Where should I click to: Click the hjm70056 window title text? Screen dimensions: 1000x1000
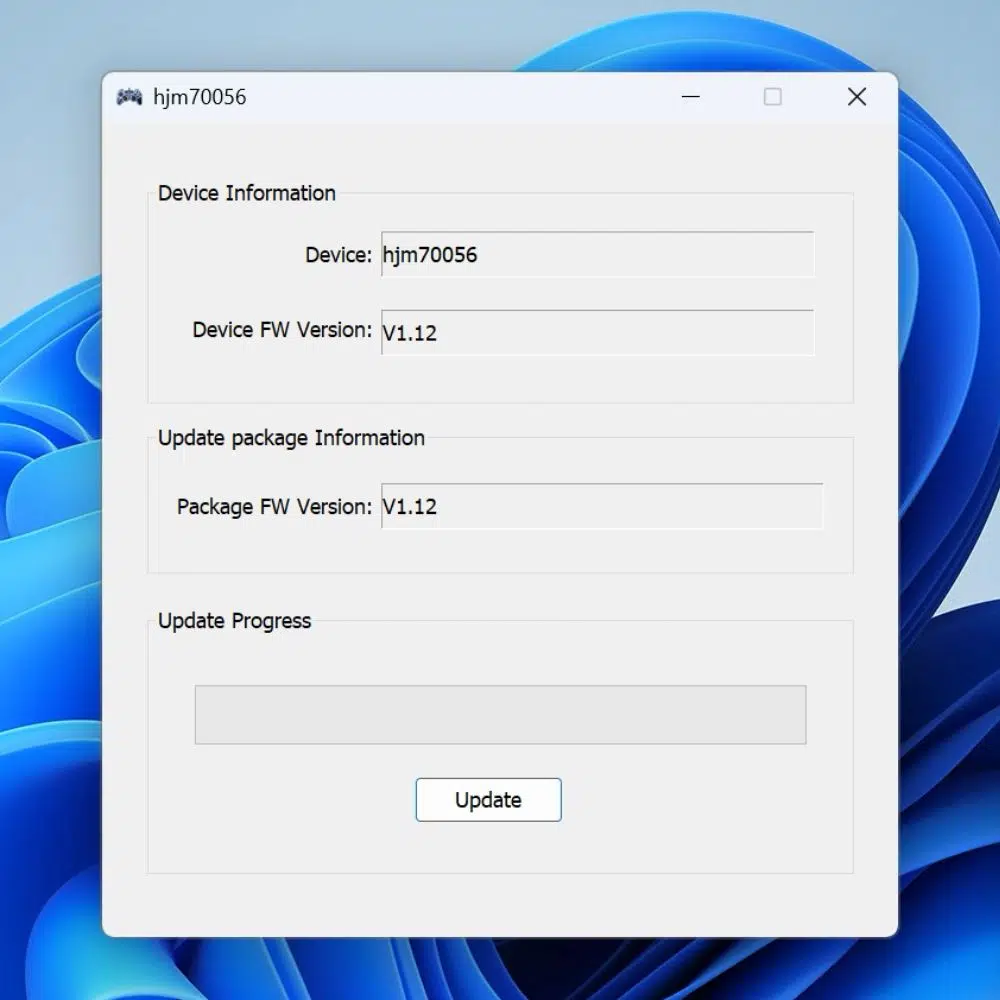pyautogui.click(x=200, y=98)
